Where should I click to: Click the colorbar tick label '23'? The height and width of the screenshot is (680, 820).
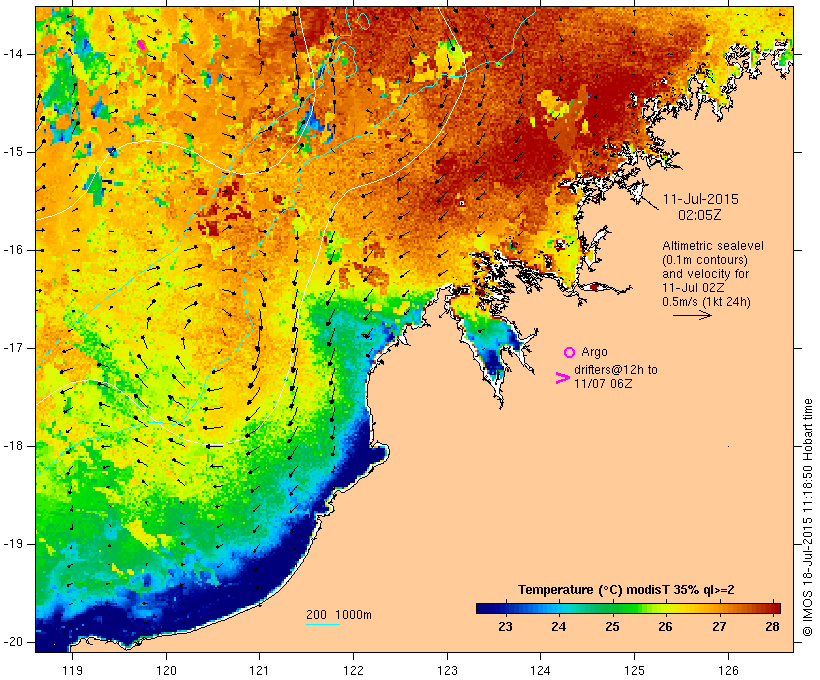[x=505, y=627]
